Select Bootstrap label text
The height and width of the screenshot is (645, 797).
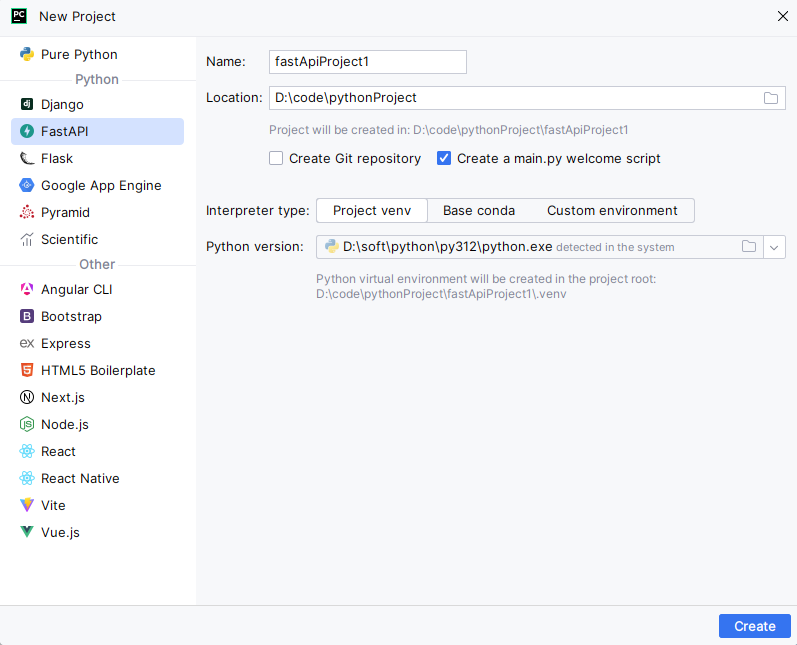(x=71, y=317)
